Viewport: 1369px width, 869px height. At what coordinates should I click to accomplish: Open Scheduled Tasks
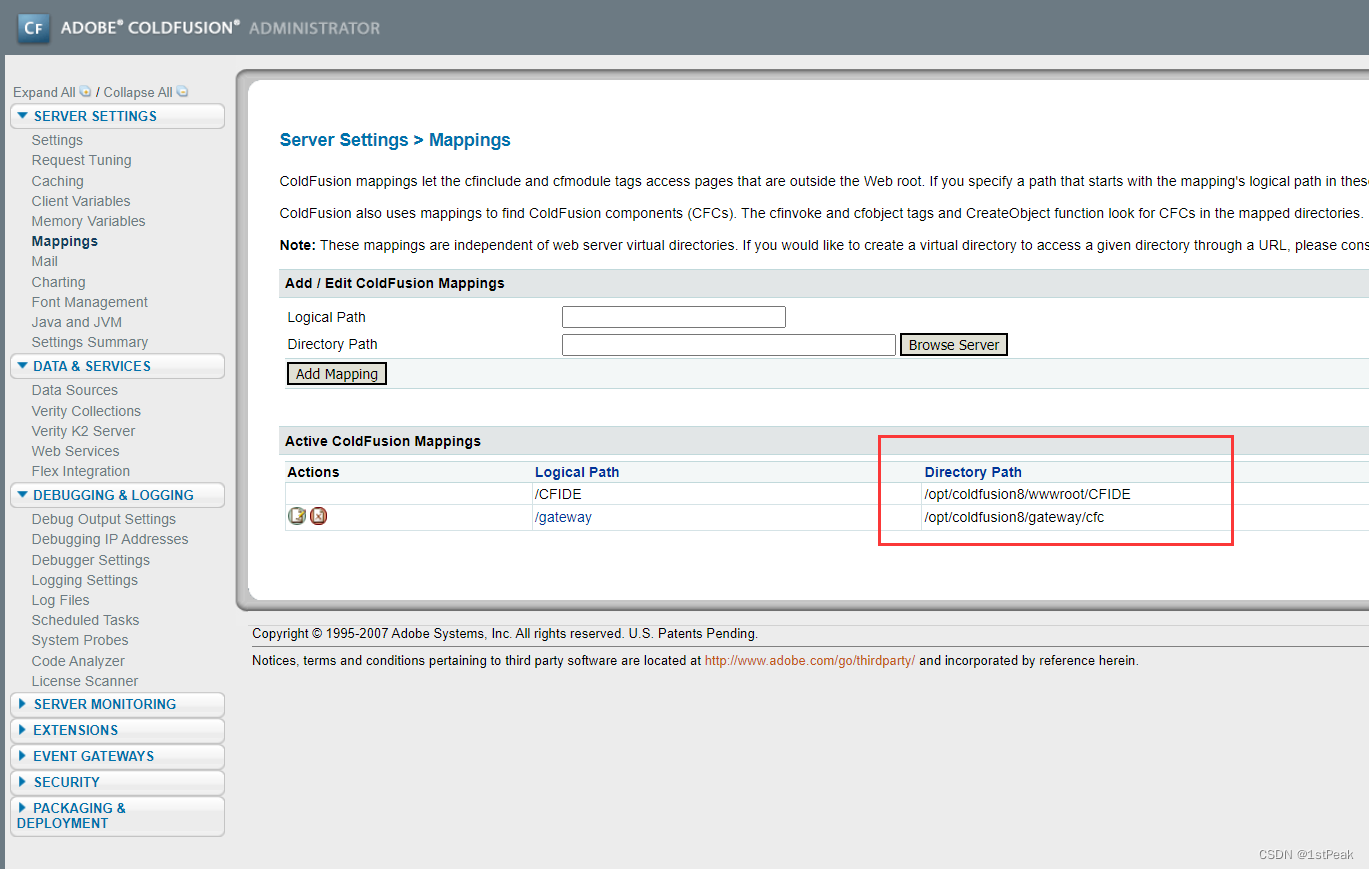tap(85, 620)
